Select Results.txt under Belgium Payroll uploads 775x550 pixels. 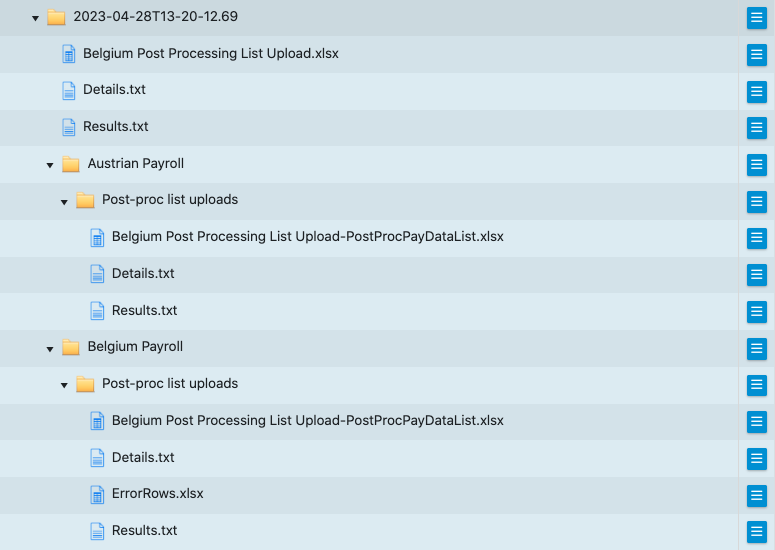tap(144, 530)
